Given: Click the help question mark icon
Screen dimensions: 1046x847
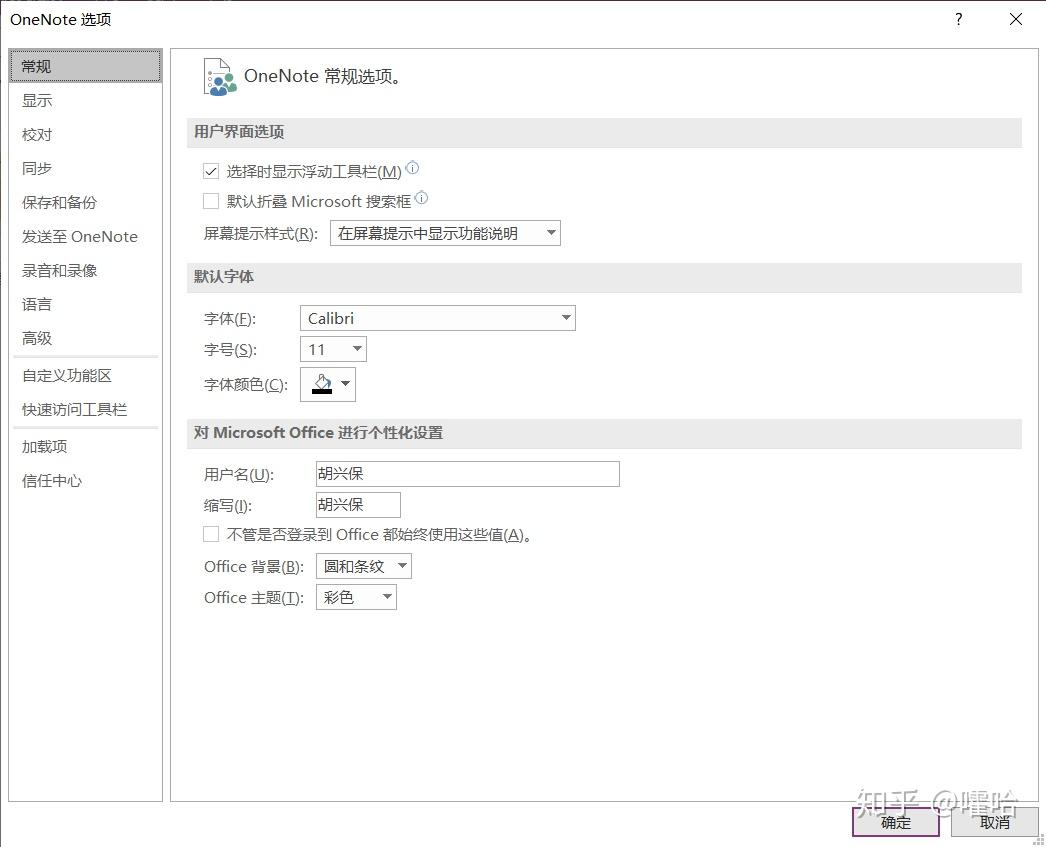Looking at the screenshot, I should (x=959, y=19).
